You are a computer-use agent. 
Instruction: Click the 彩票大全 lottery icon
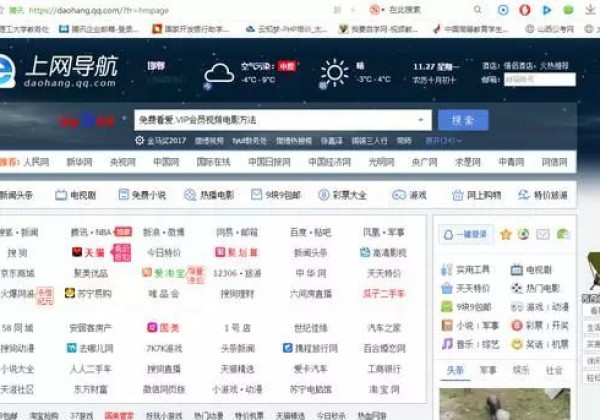point(323,195)
